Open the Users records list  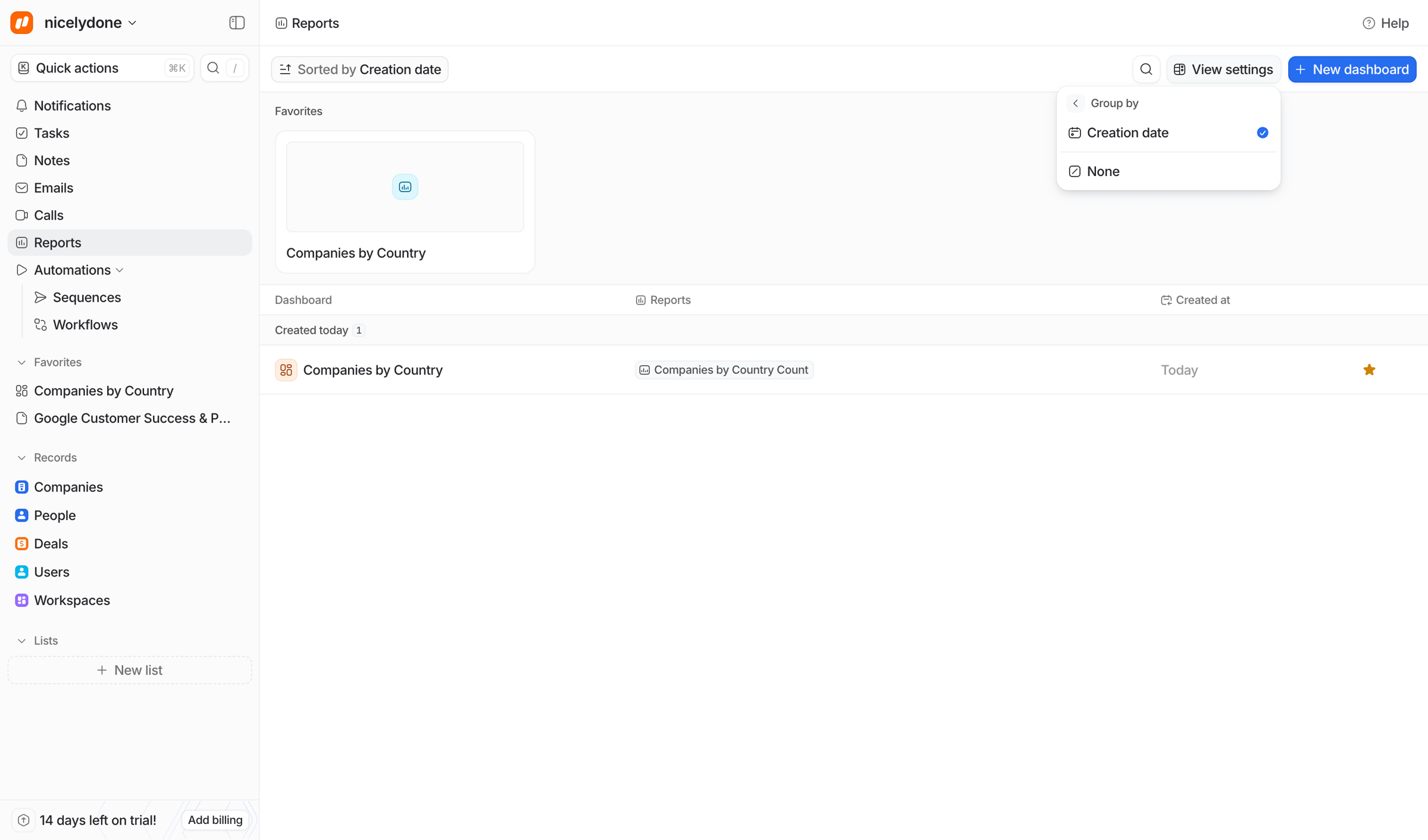pos(130,572)
